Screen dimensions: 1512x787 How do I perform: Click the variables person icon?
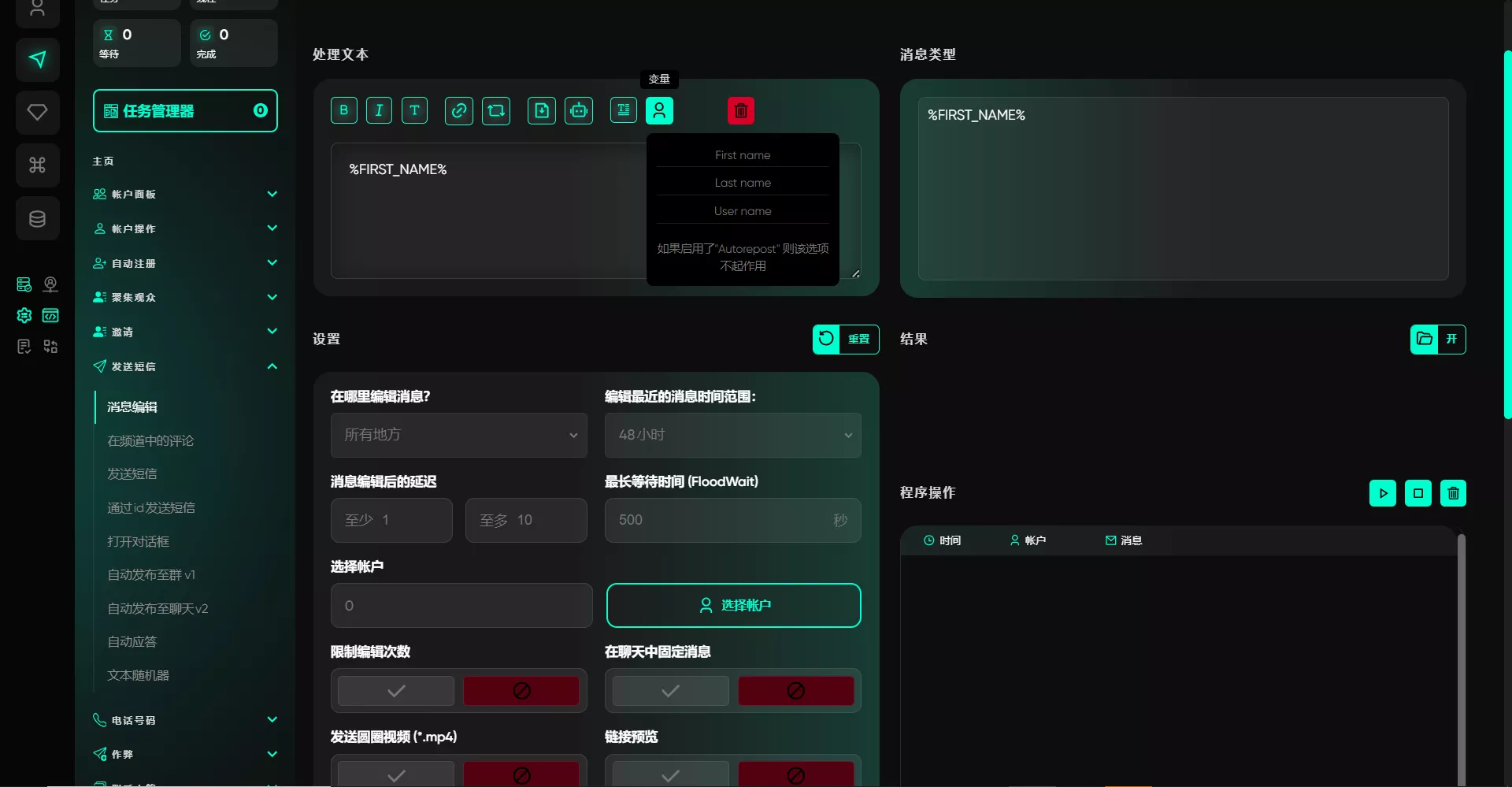(659, 110)
